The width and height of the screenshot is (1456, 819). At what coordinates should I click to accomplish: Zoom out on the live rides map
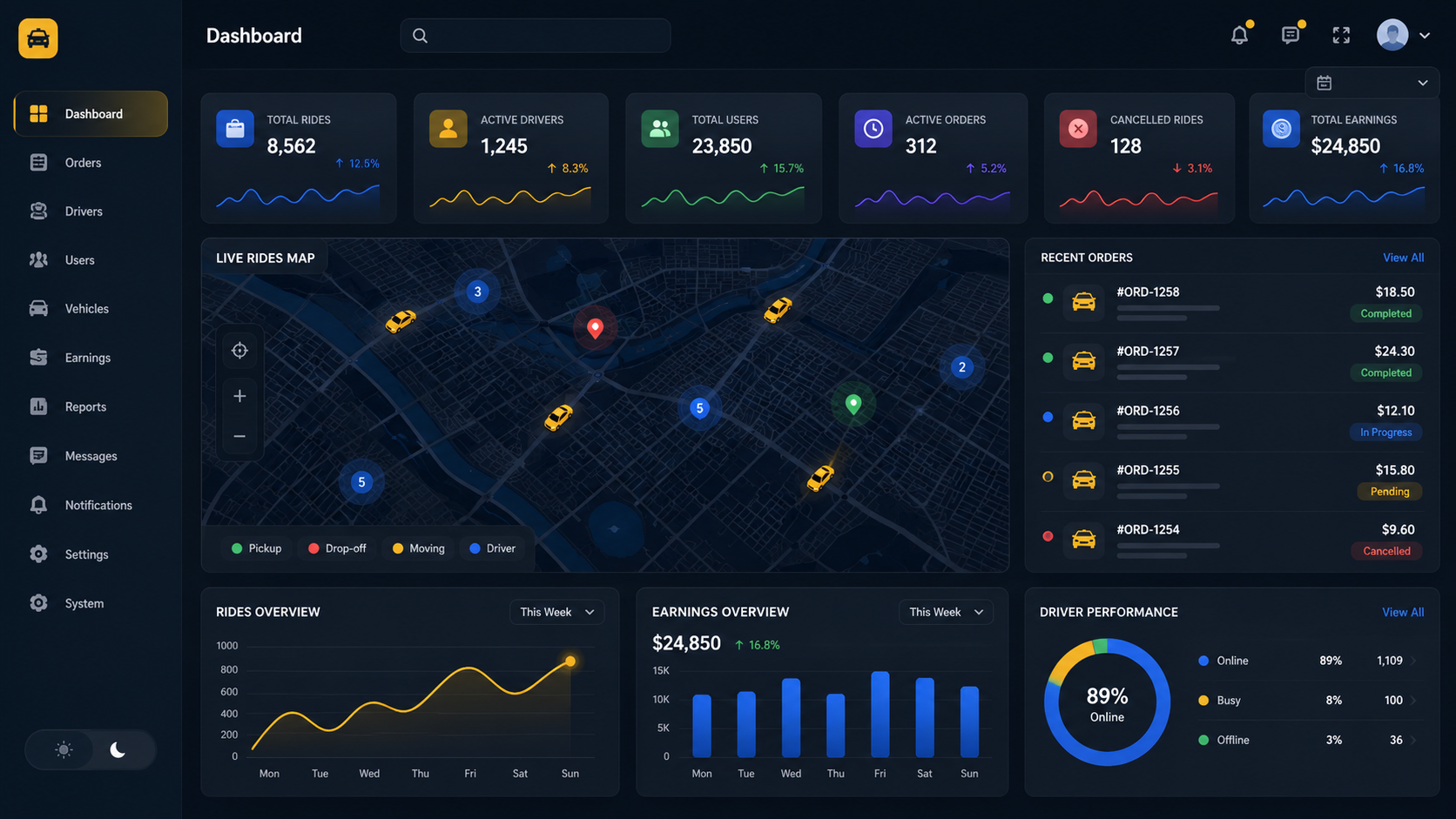(x=239, y=436)
